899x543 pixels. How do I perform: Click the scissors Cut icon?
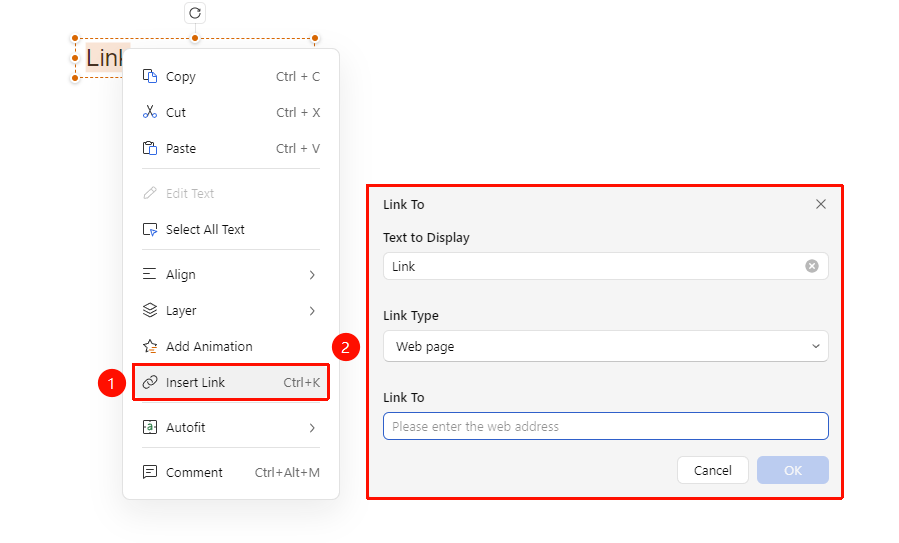point(150,112)
